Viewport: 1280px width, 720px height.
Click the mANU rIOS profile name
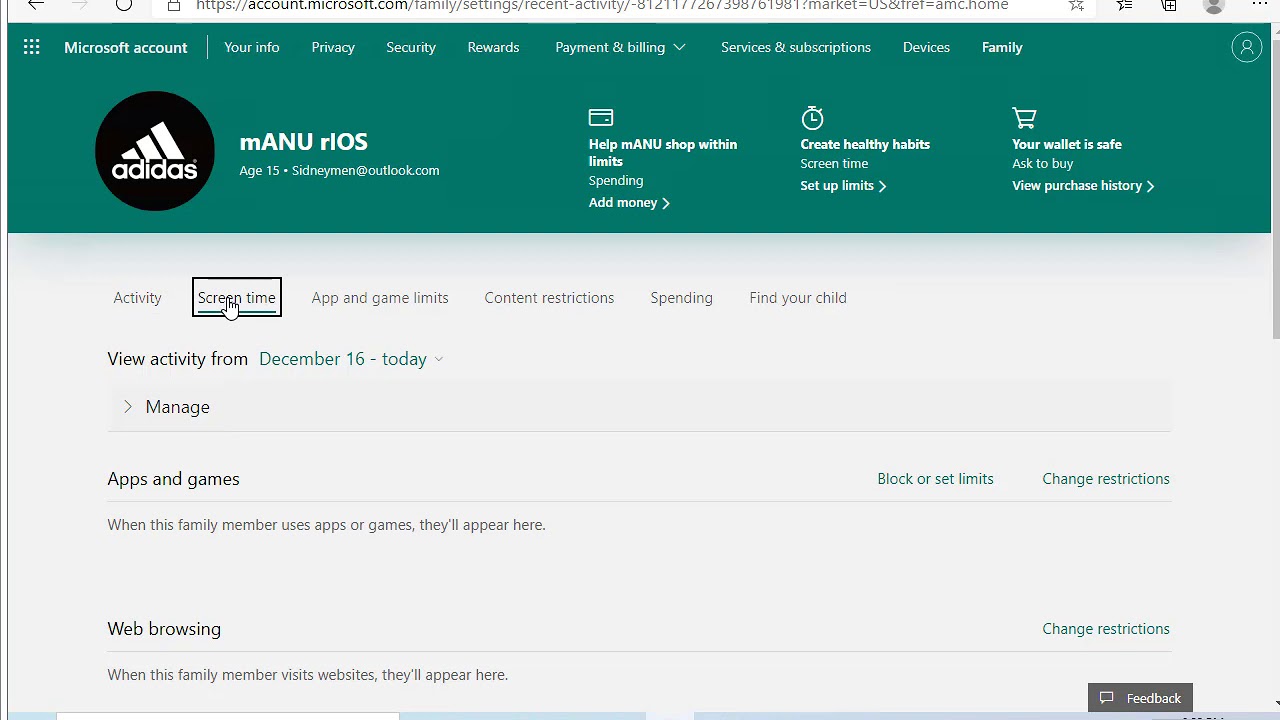pos(304,142)
